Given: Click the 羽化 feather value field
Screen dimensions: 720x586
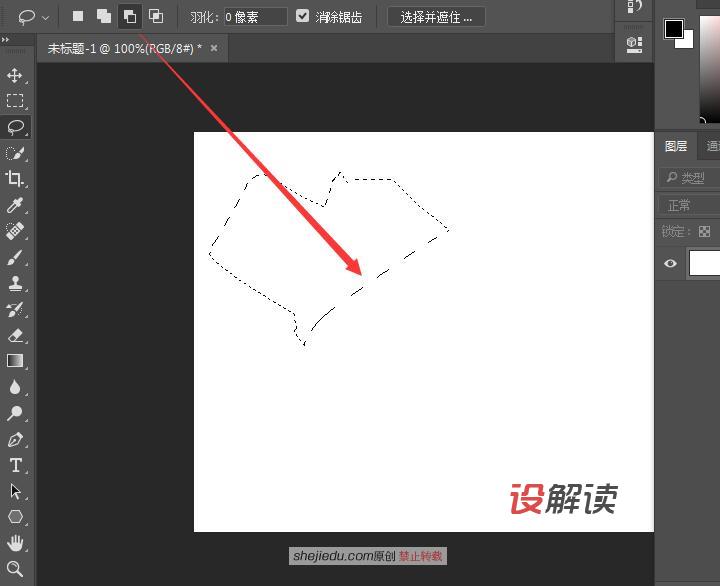Looking at the screenshot, I should (x=255, y=17).
